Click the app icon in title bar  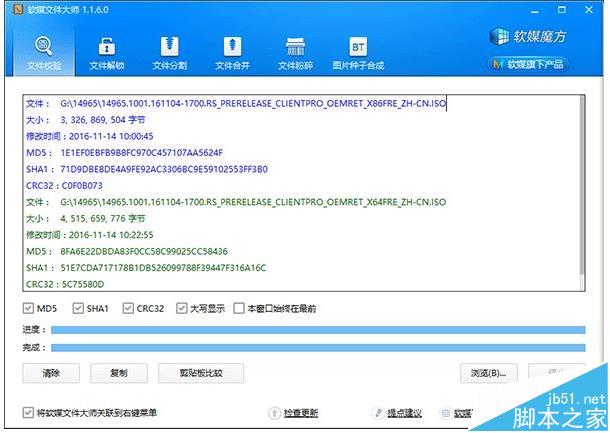[18, 9]
